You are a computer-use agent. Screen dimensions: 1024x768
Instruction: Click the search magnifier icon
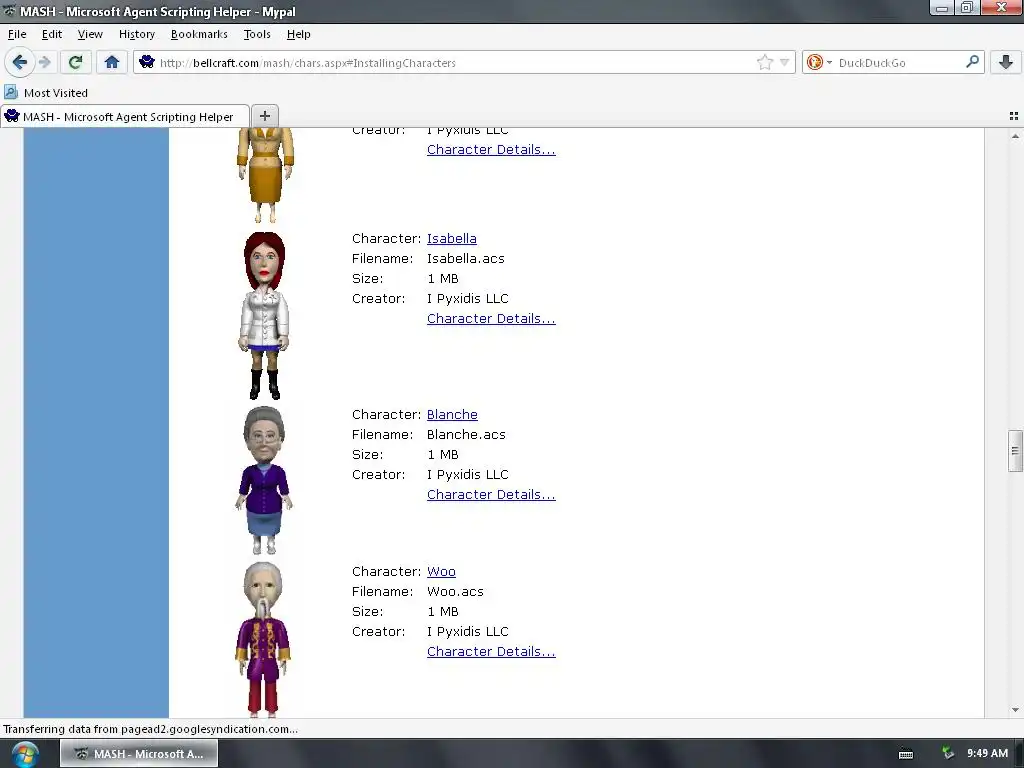tap(972, 62)
